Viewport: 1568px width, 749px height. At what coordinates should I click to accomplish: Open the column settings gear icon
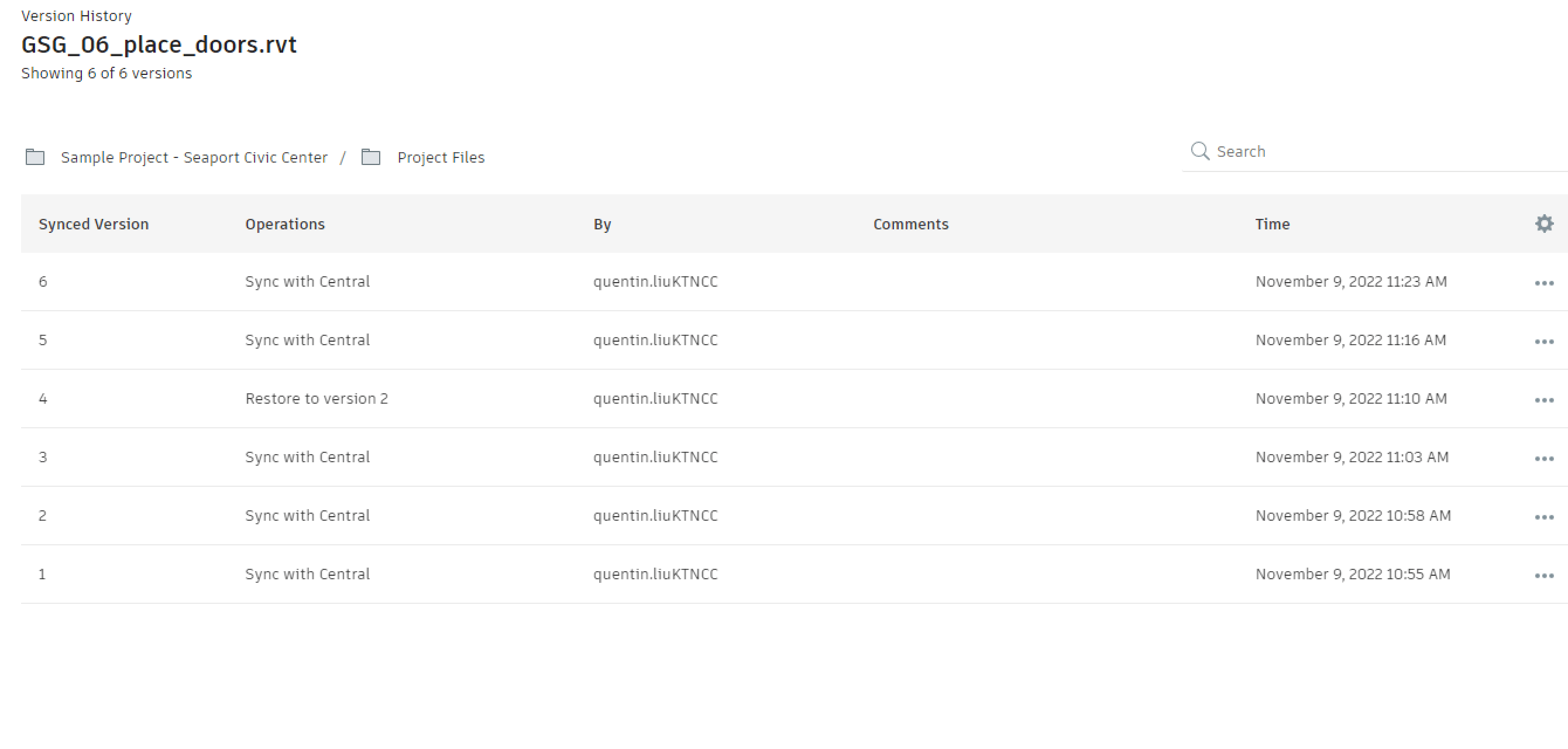tap(1543, 224)
